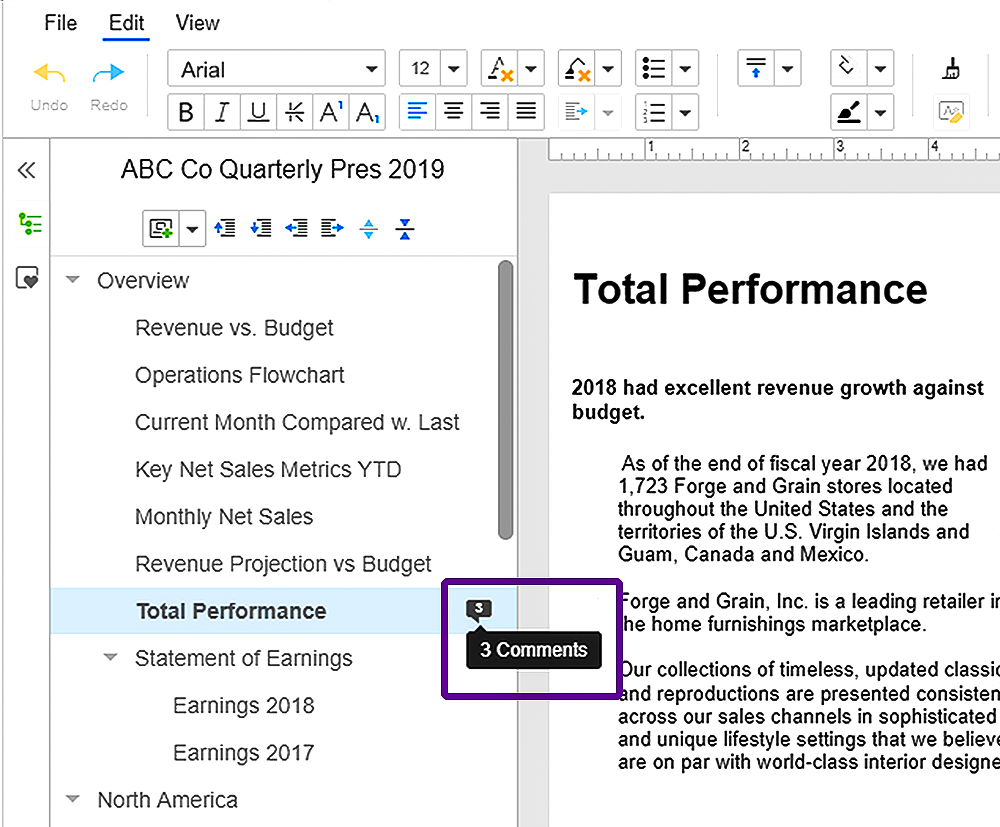Open the 3 Comments badge on Total Performance

[x=479, y=609]
